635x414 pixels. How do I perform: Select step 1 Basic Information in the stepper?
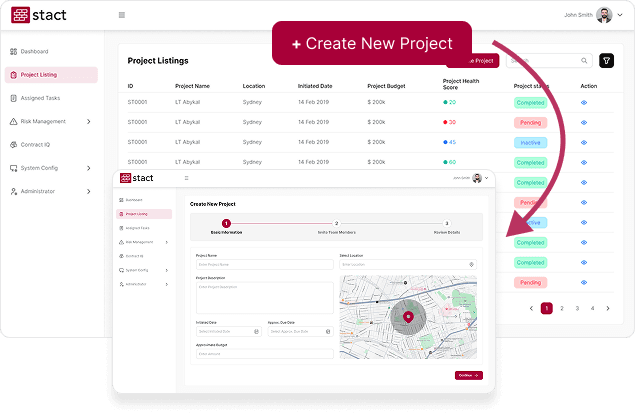tap(226, 223)
